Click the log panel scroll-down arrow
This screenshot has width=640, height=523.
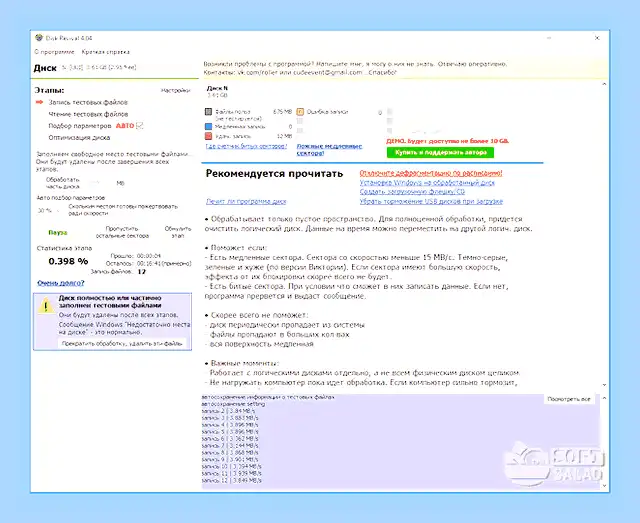[x=604, y=486]
